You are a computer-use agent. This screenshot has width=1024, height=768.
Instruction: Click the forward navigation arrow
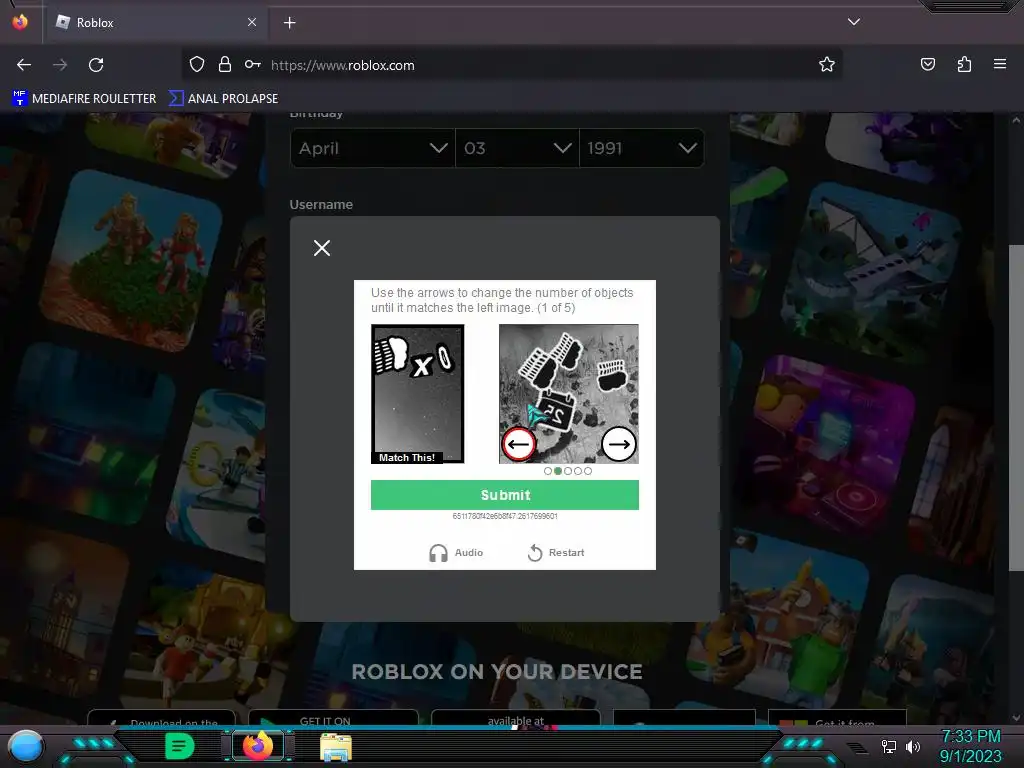point(60,65)
